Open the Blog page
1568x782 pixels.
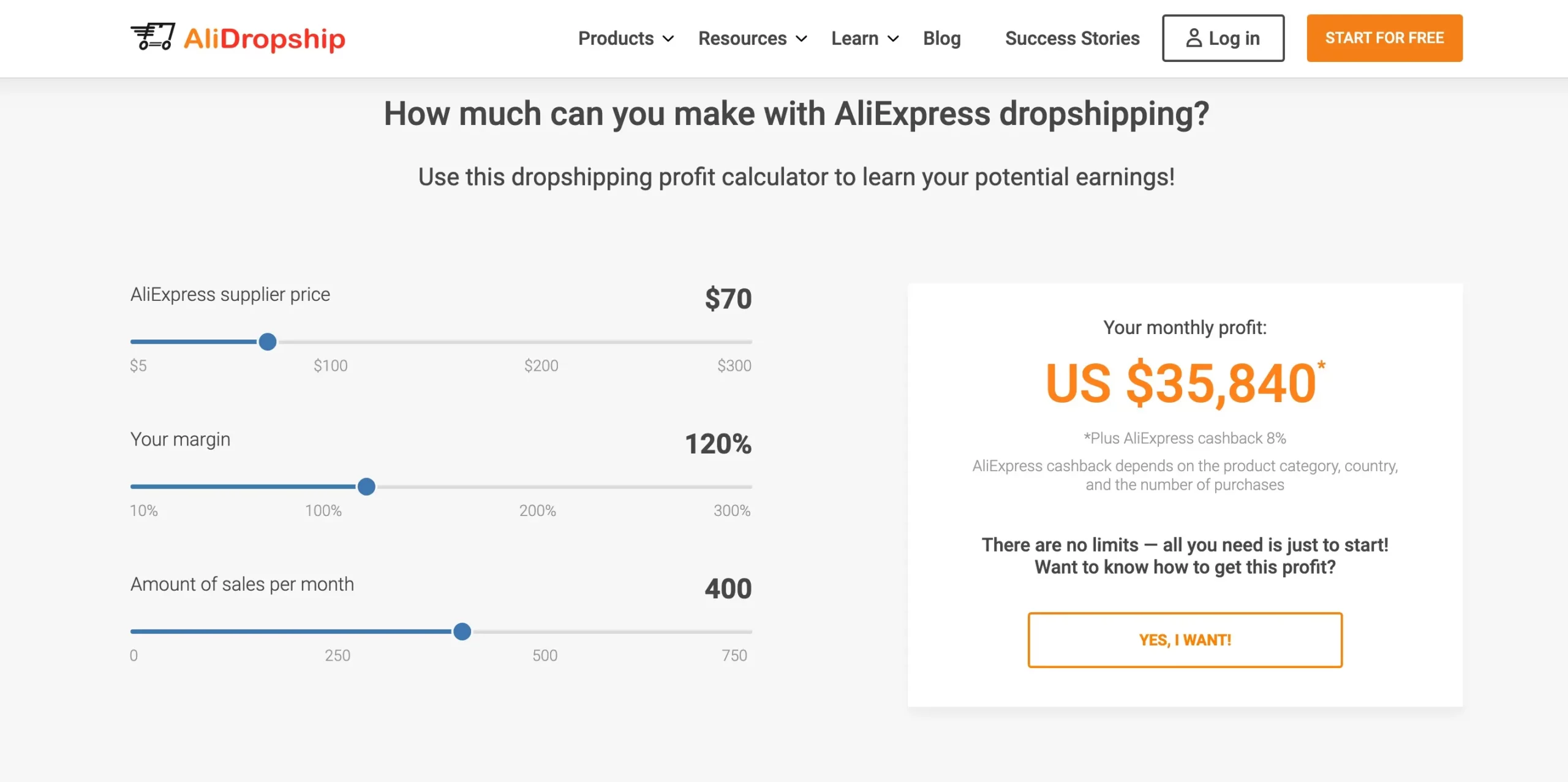pyautogui.click(x=941, y=38)
